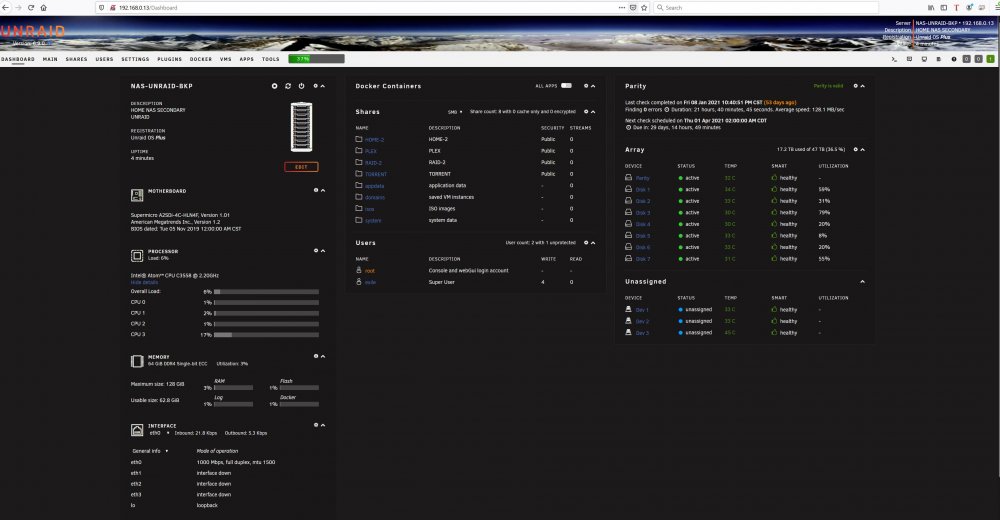Click the EDIT button under the server image
This screenshot has height=520, width=1000.
tap(302, 167)
